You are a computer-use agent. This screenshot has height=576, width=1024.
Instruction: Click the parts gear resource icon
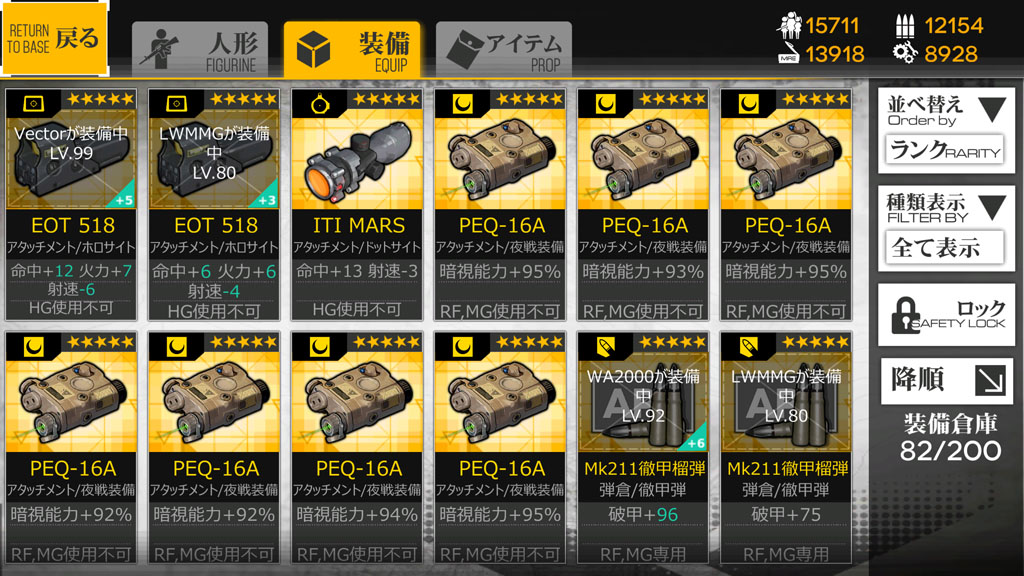pos(904,53)
